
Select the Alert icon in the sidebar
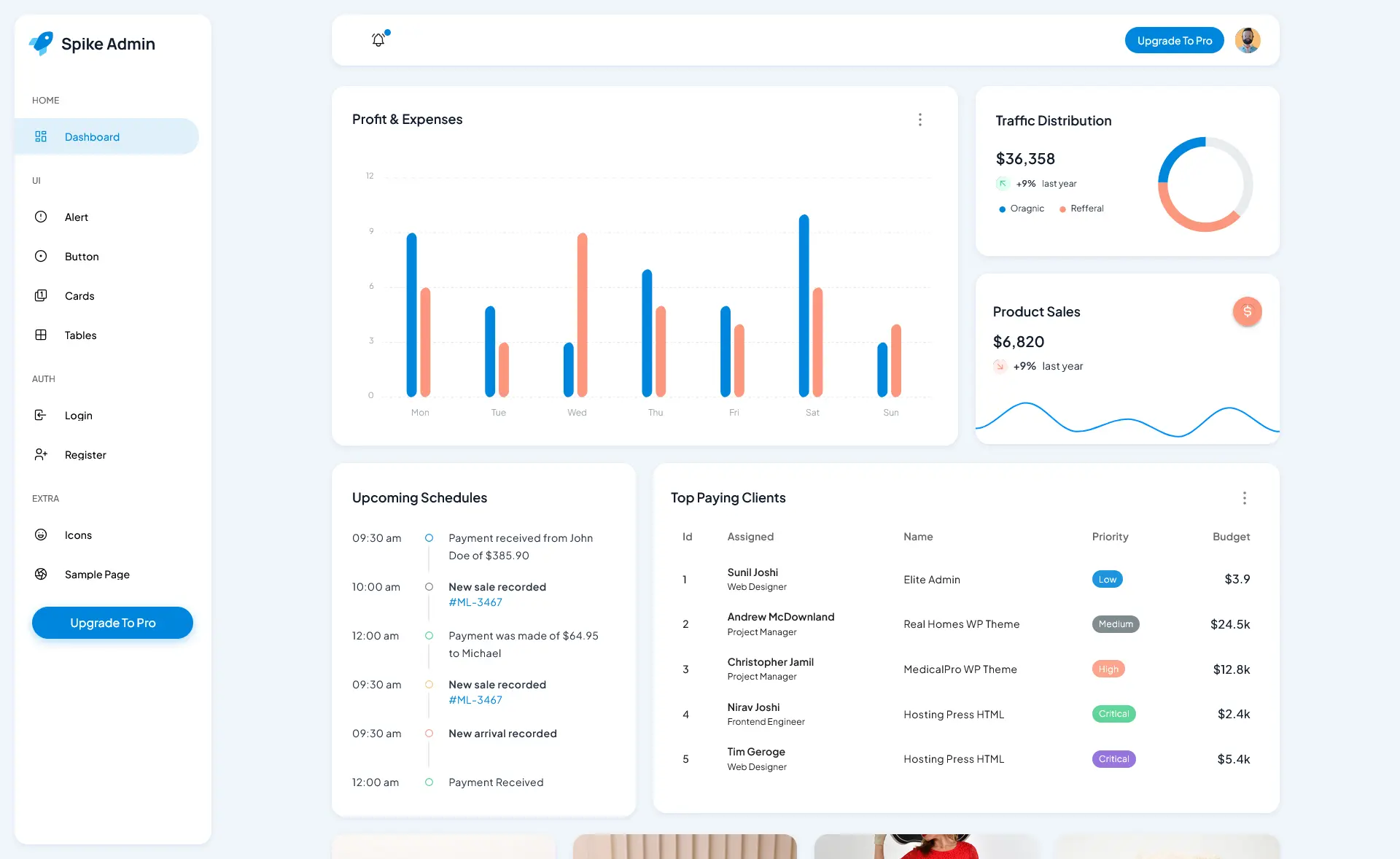click(x=41, y=217)
